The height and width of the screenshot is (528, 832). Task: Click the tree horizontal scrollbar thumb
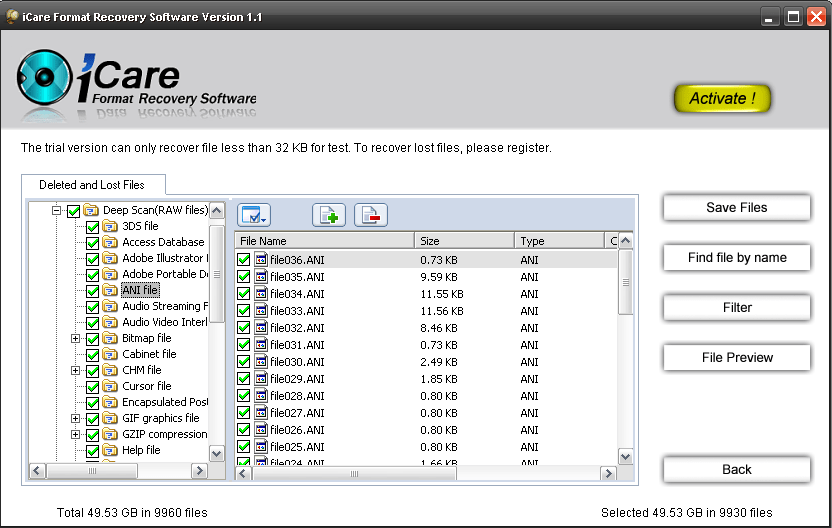[92, 471]
